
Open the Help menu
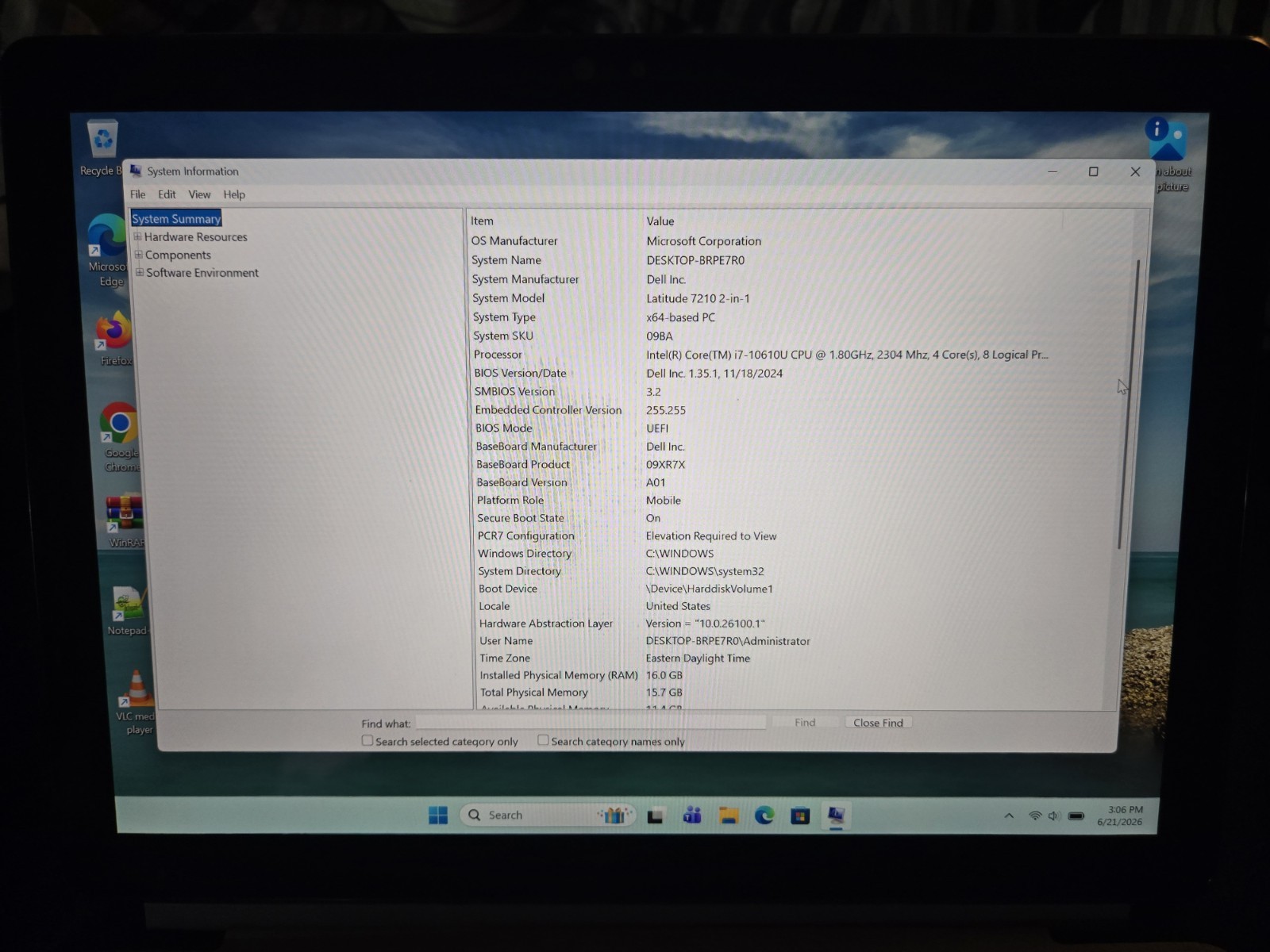coord(234,194)
